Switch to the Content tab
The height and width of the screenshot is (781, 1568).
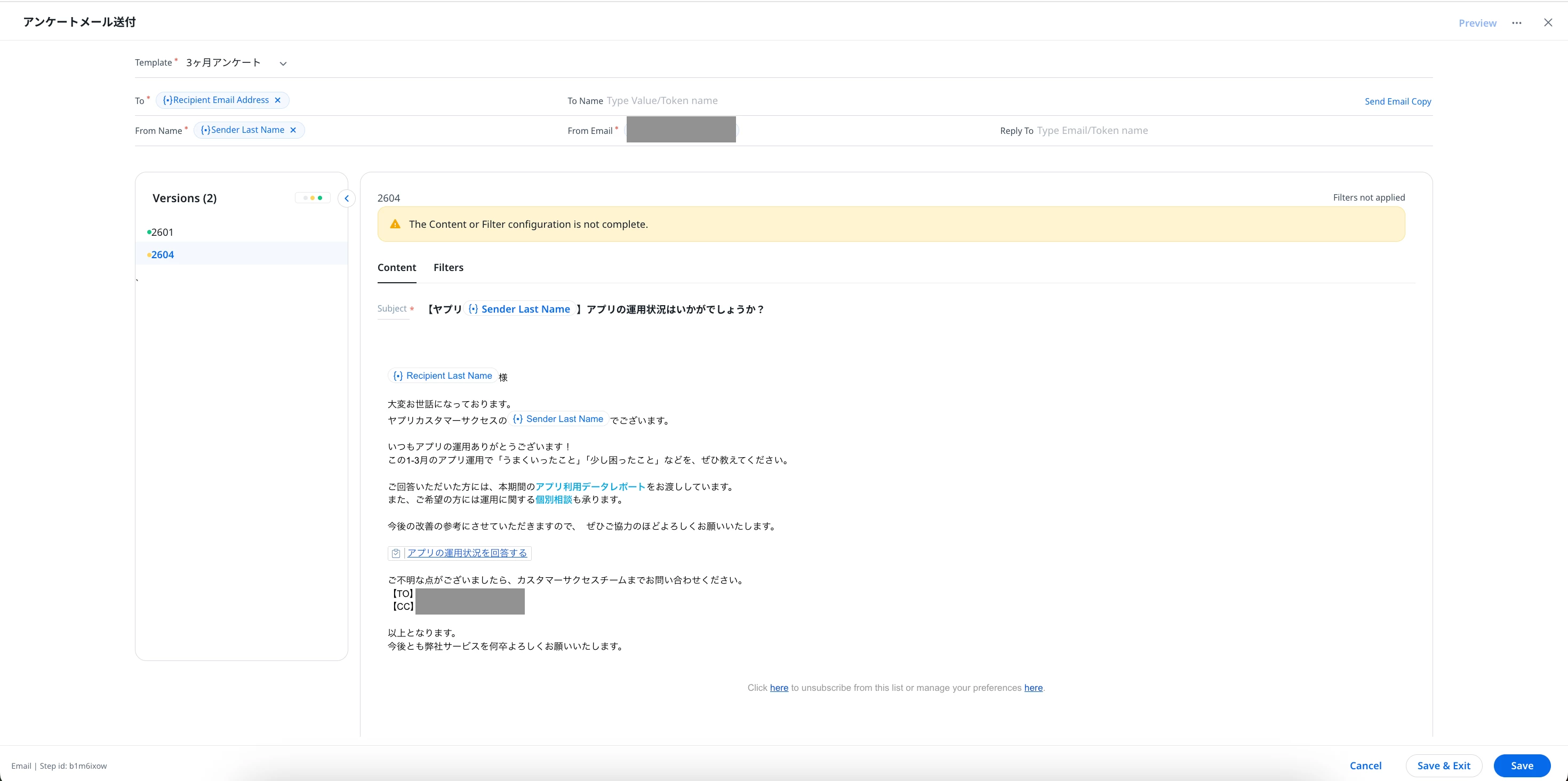396,268
